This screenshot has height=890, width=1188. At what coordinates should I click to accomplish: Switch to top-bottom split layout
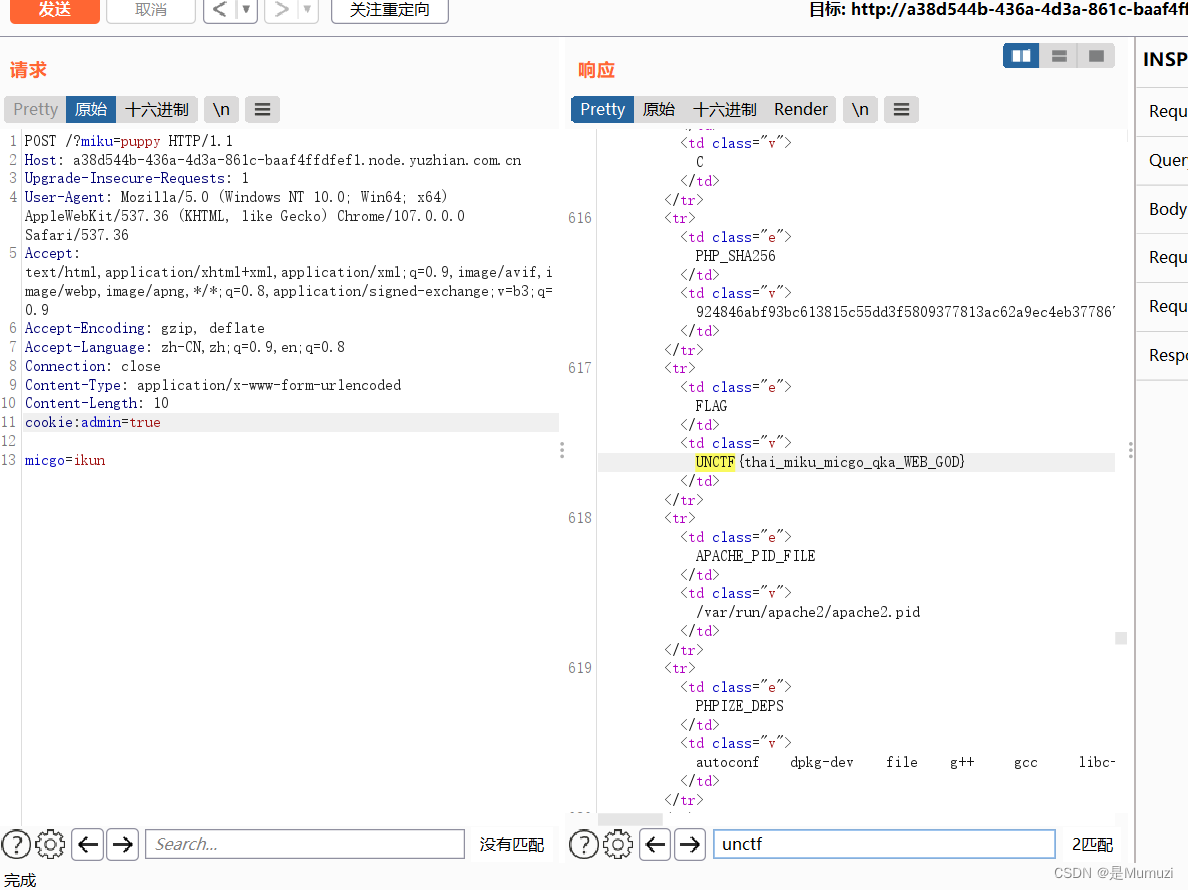[x=1059, y=56]
